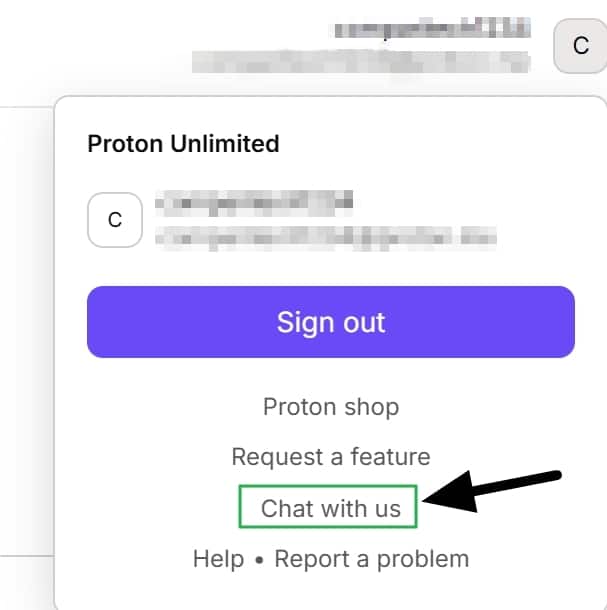Screen dimensions: 607x610
Task: Collapse the account menu via top-right C avatar
Action: [x=580, y=46]
